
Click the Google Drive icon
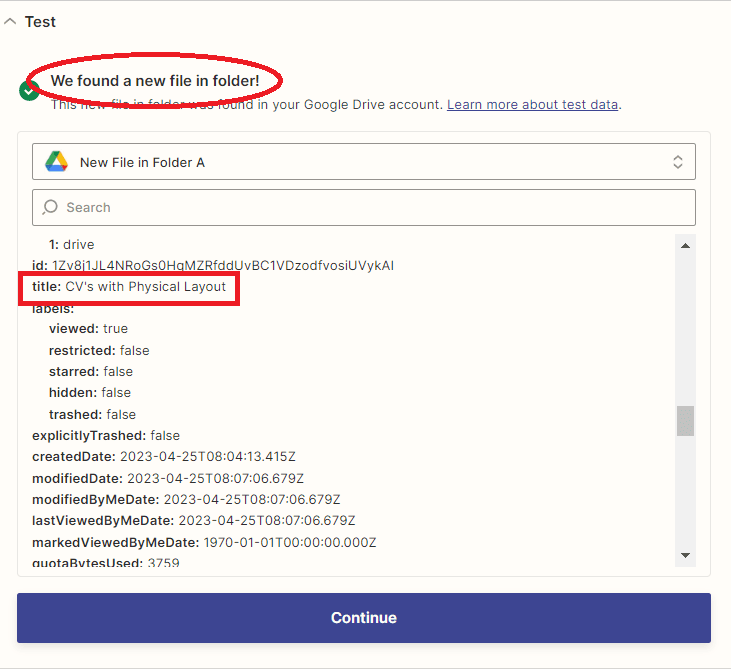pyautogui.click(x=56, y=162)
